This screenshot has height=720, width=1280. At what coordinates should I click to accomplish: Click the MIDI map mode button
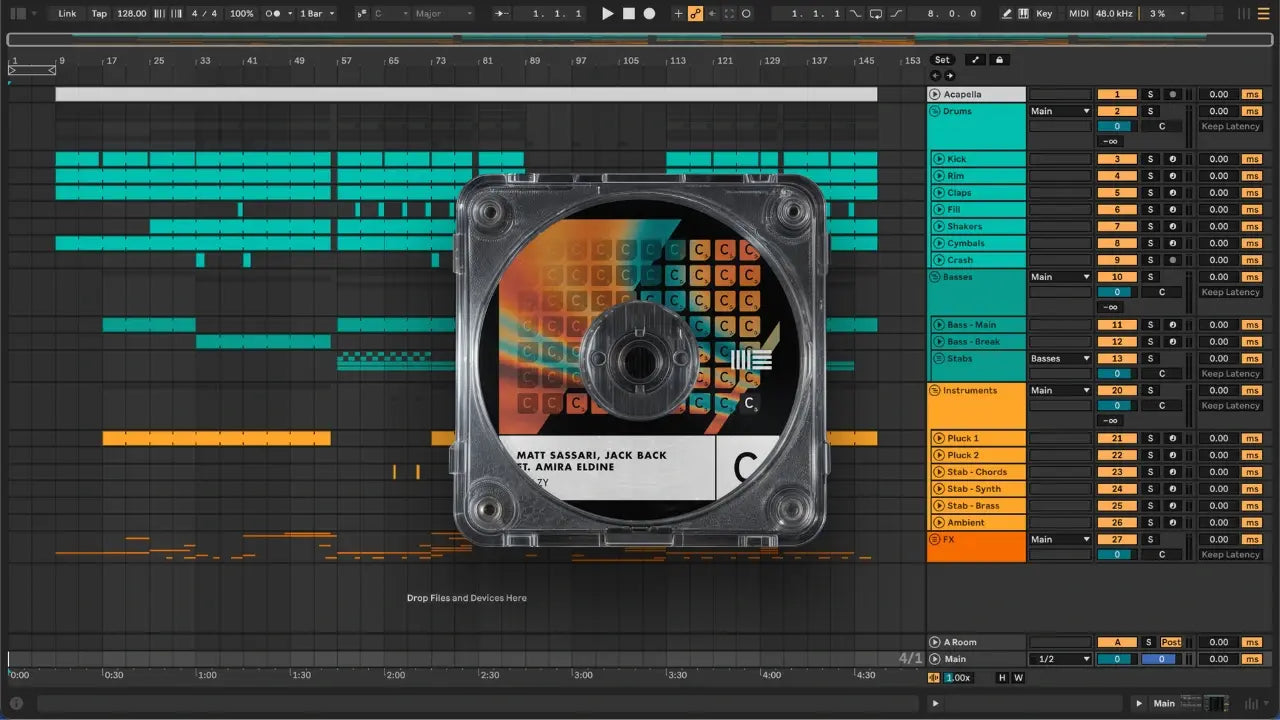click(x=1078, y=14)
